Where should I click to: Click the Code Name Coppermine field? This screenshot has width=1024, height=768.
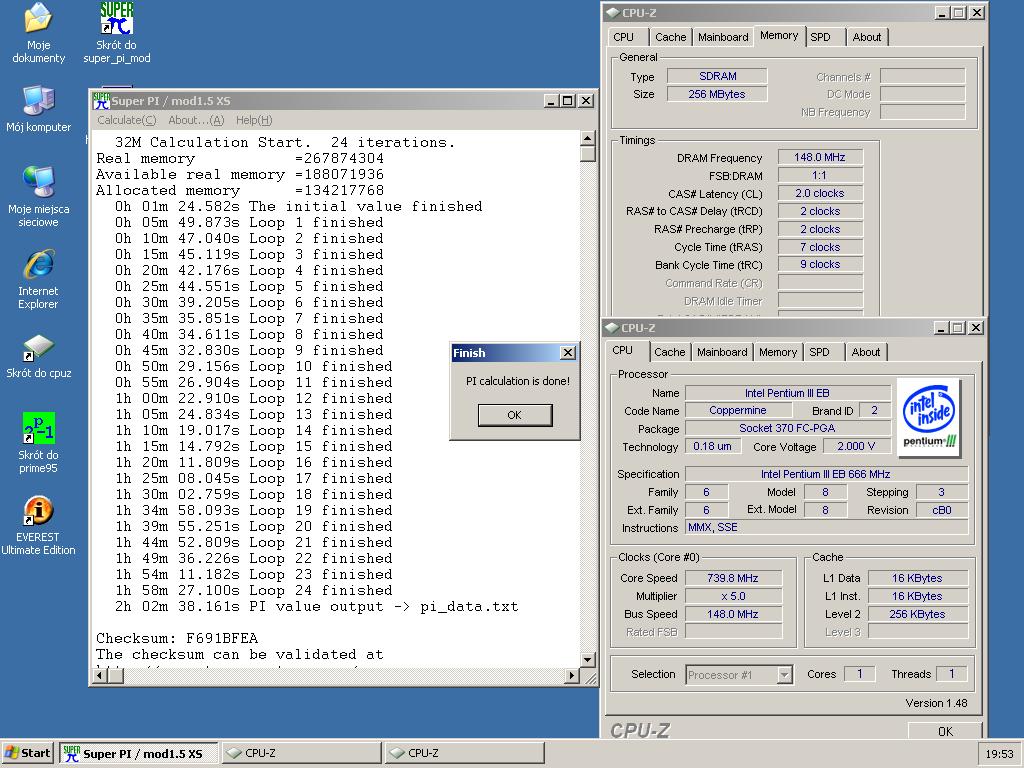[x=738, y=410]
